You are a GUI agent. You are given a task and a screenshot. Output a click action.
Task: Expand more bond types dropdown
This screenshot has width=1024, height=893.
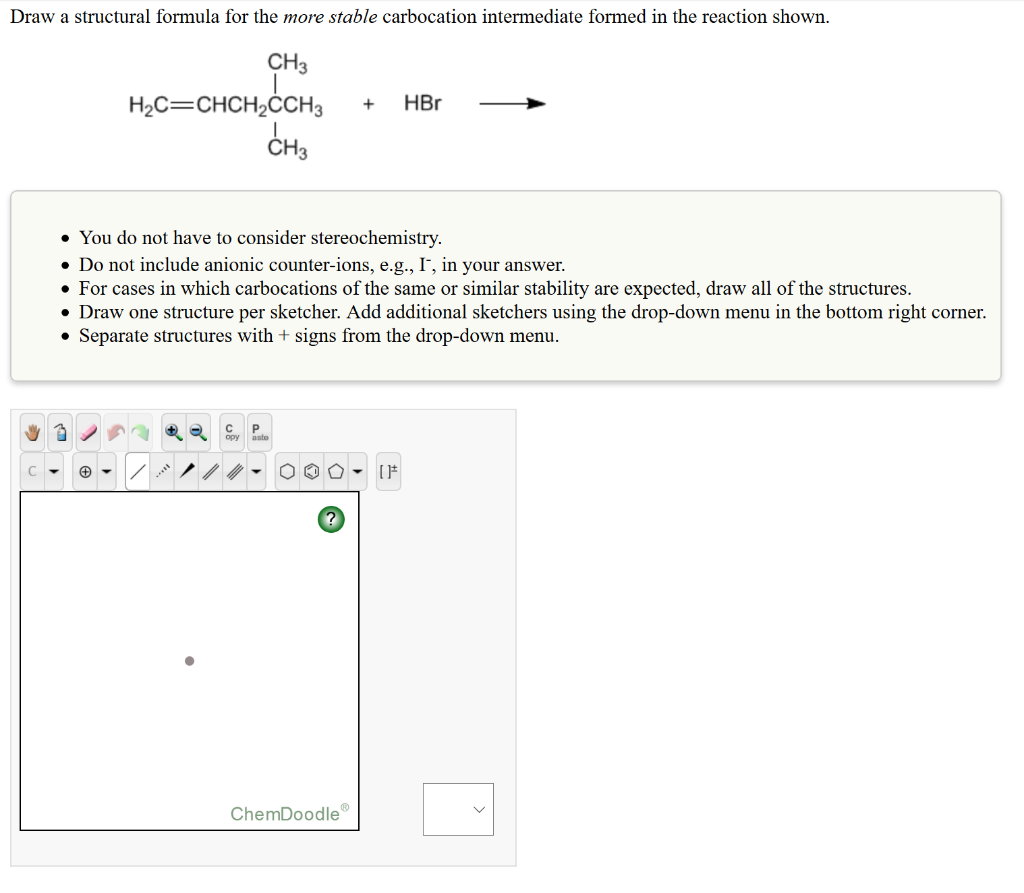point(256,471)
